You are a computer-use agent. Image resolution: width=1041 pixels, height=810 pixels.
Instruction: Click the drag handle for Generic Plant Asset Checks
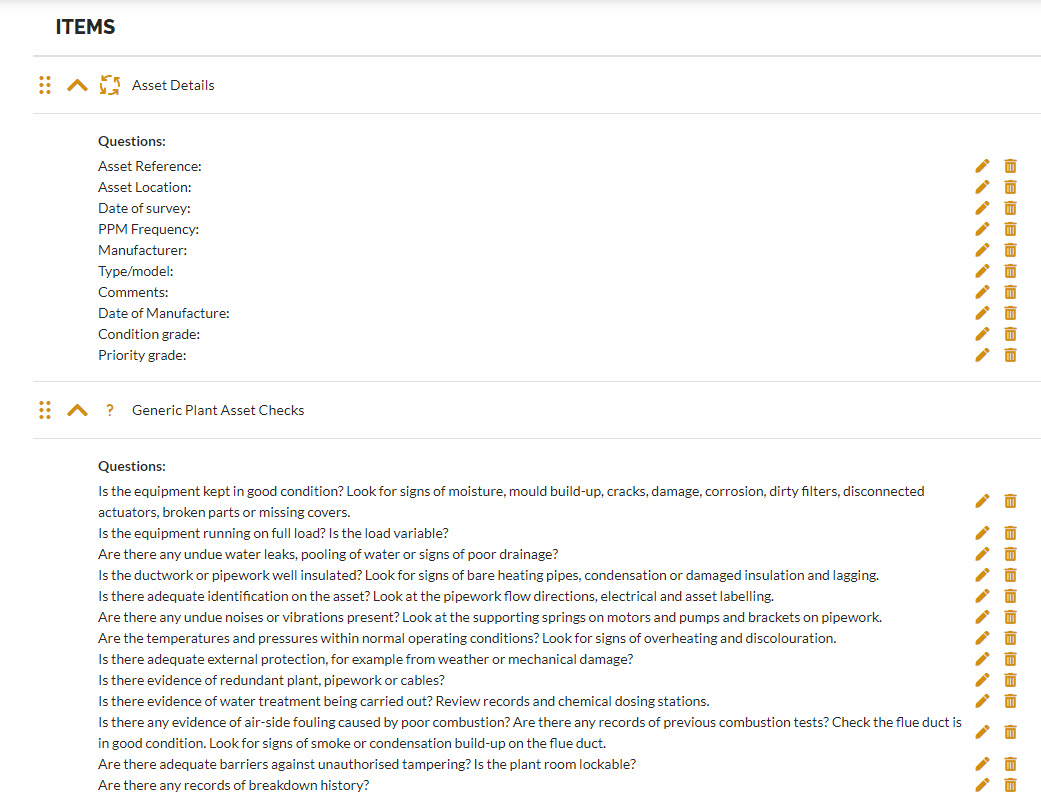(x=44, y=410)
